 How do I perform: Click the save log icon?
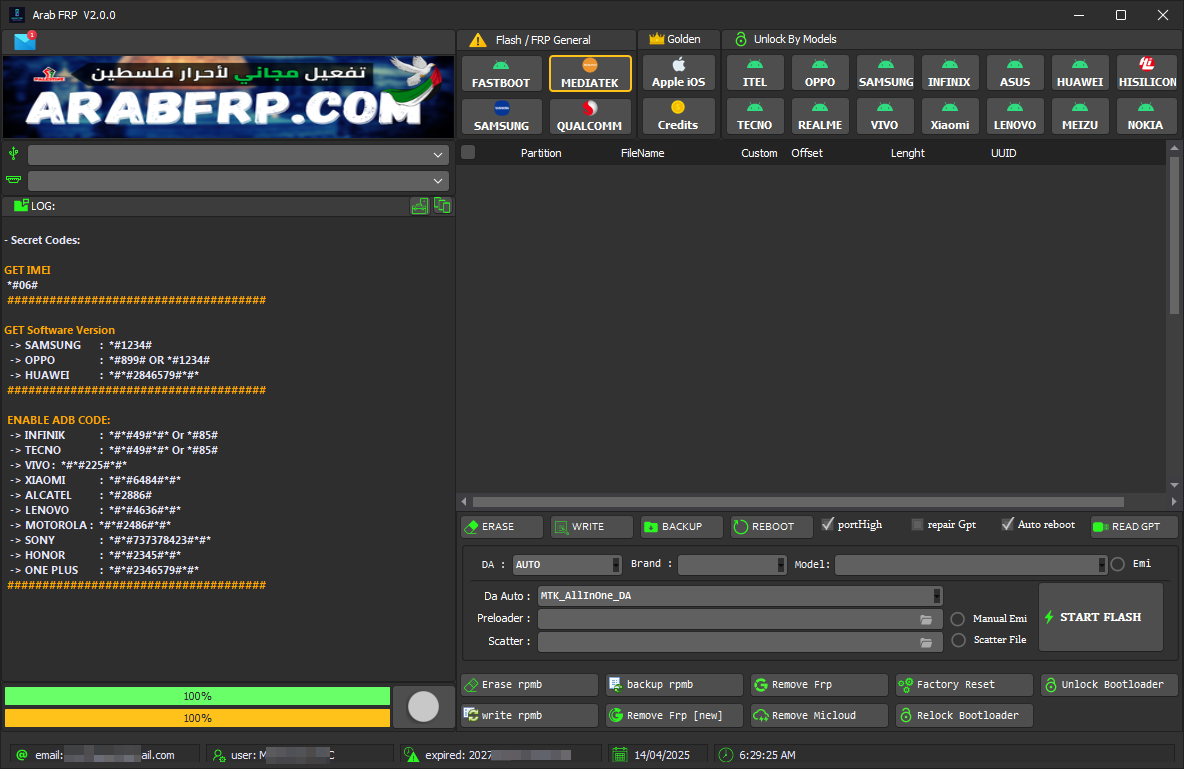[420, 205]
